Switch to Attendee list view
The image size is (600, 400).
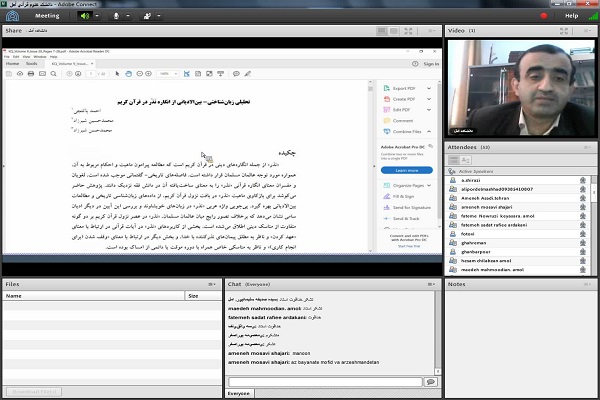click(453, 160)
